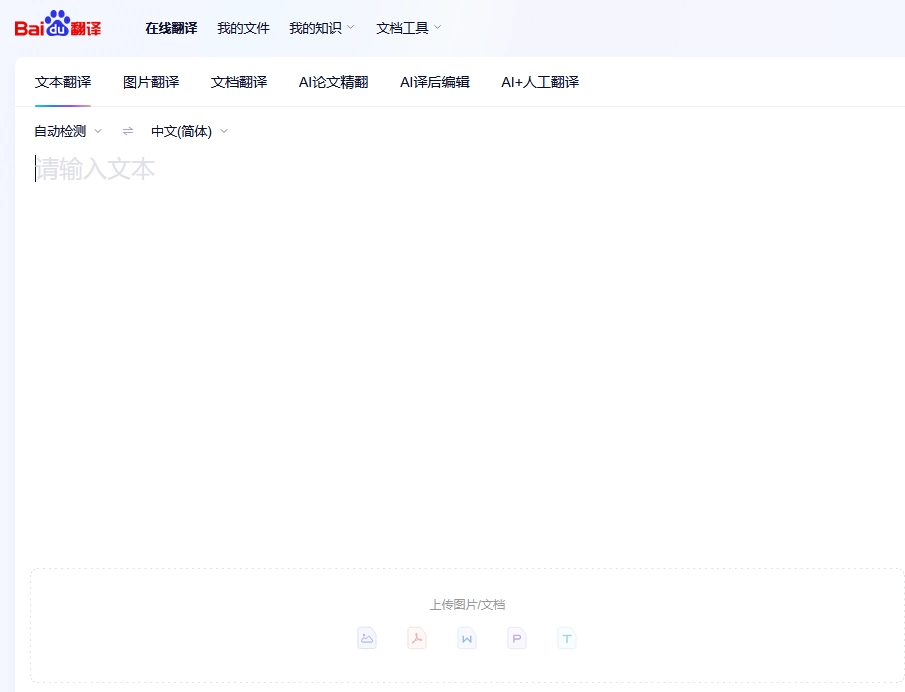Screen dimensions: 905x692
Task: Go to 在线翻译 in top navigation
Action: click(171, 28)
